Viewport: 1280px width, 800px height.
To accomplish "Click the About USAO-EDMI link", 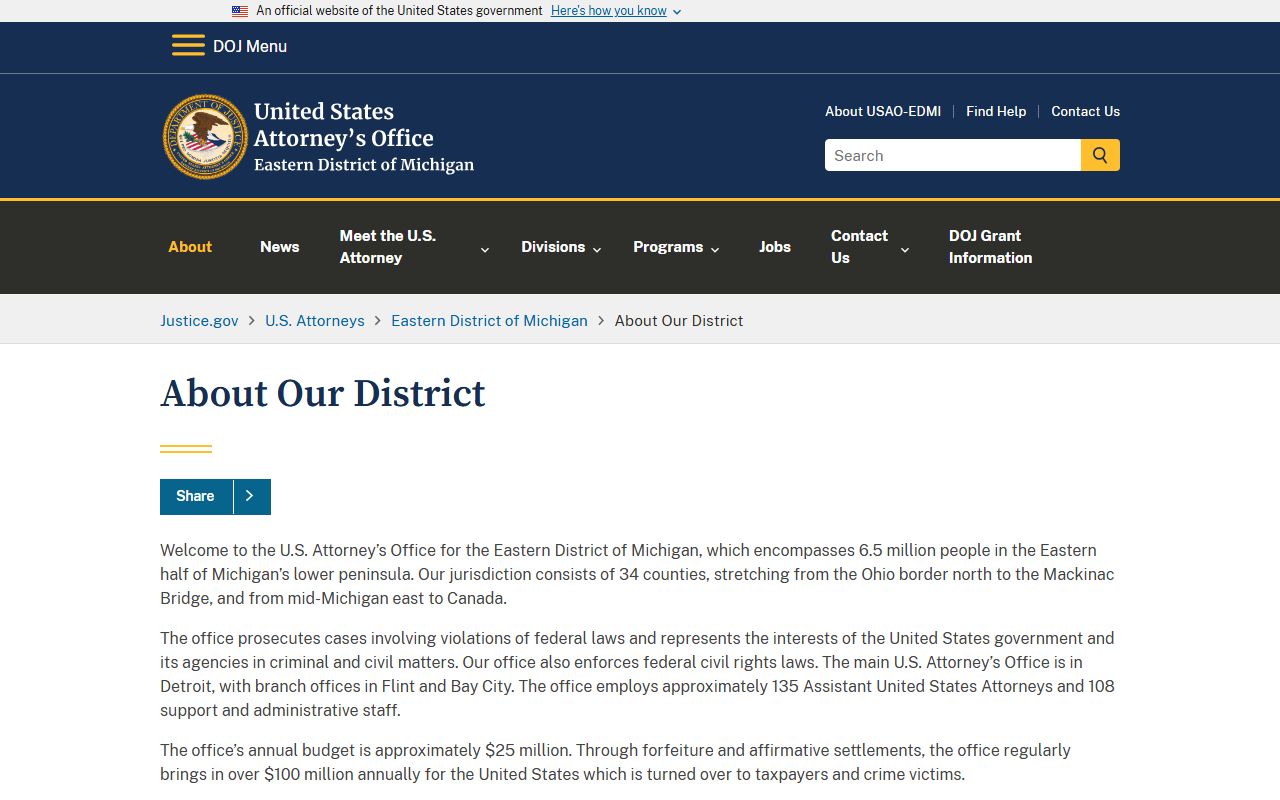I will tap(883, 111).
